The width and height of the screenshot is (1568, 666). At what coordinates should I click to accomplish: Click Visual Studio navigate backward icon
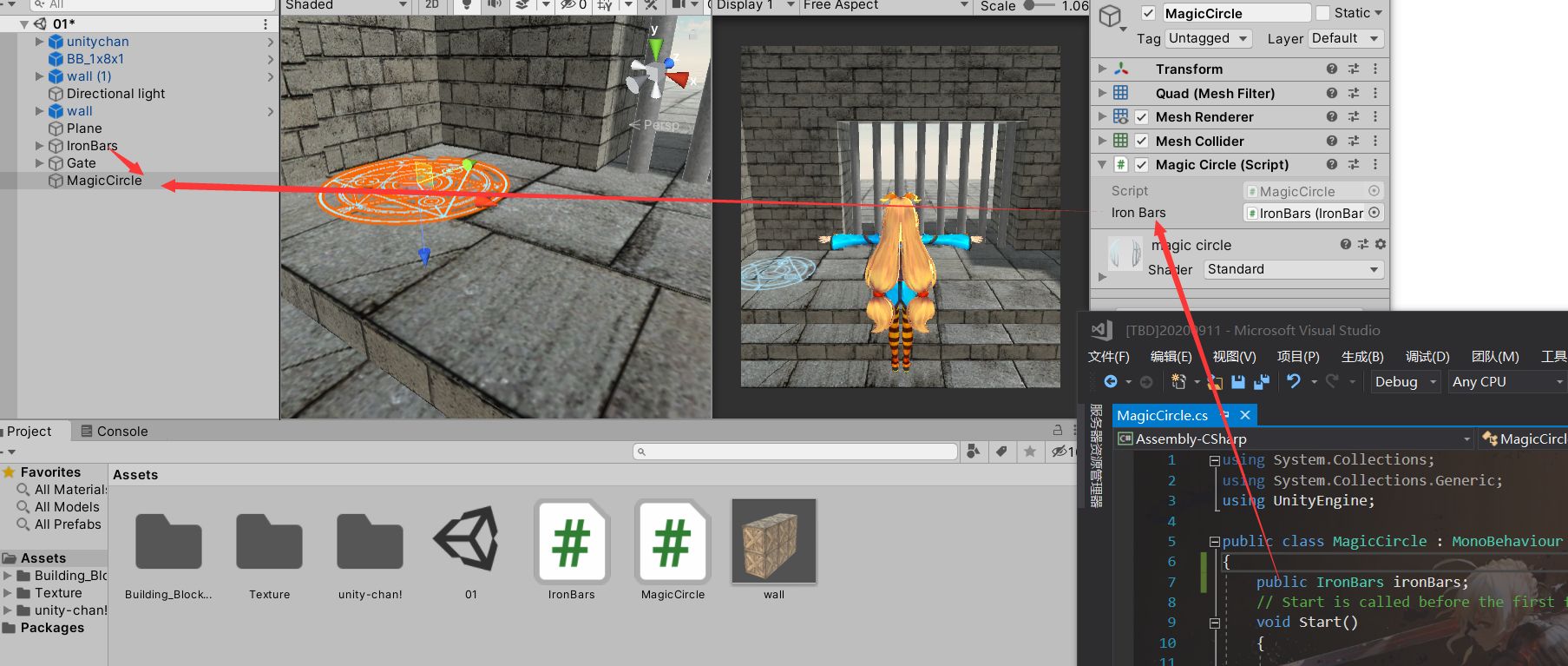[x=1111, y=381]
